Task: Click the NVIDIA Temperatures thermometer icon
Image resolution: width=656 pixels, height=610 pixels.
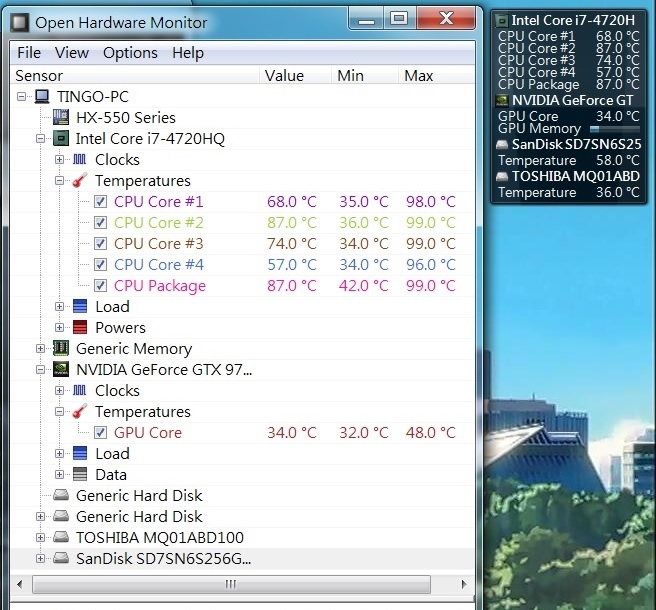Action: 79,411
